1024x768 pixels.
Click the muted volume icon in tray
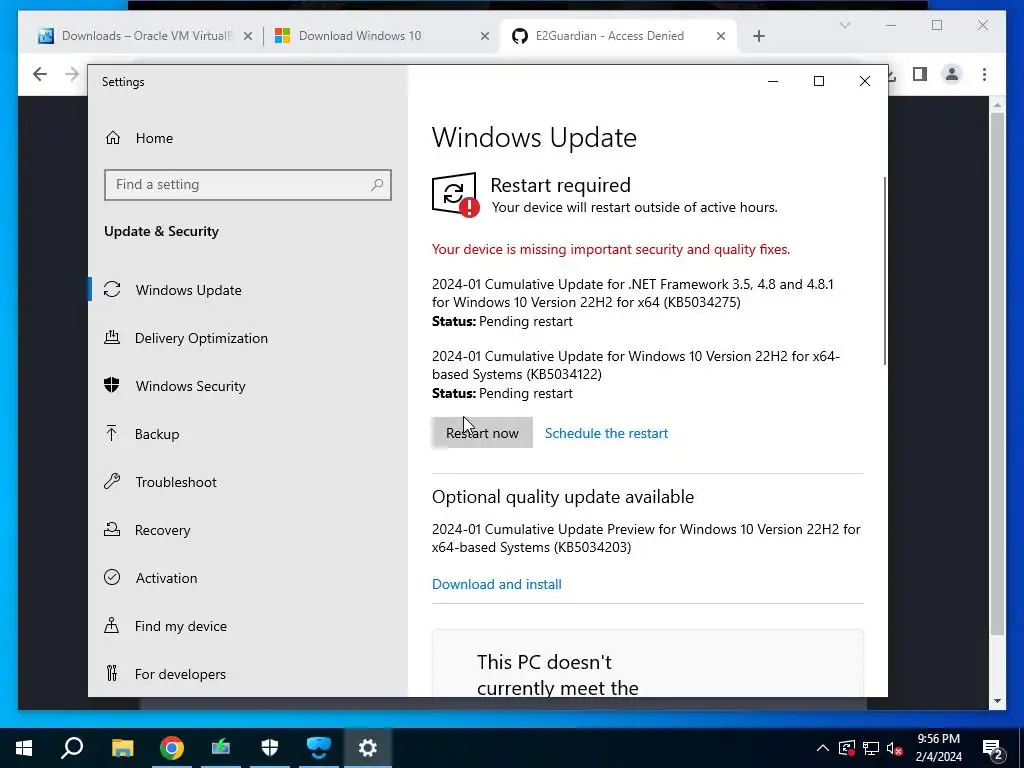[x=895, y=748]
